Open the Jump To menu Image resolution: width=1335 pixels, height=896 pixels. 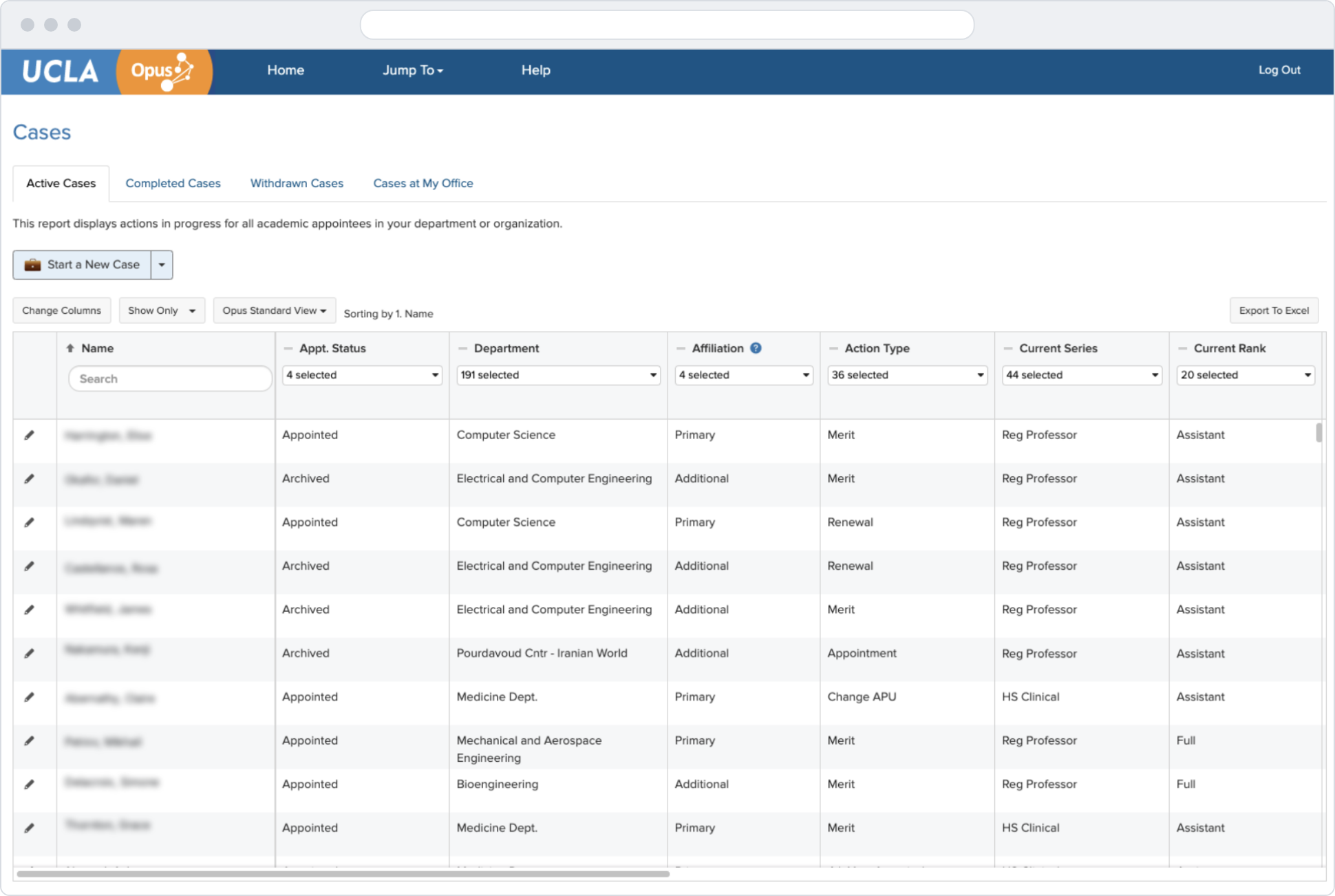tap(413, 70)
